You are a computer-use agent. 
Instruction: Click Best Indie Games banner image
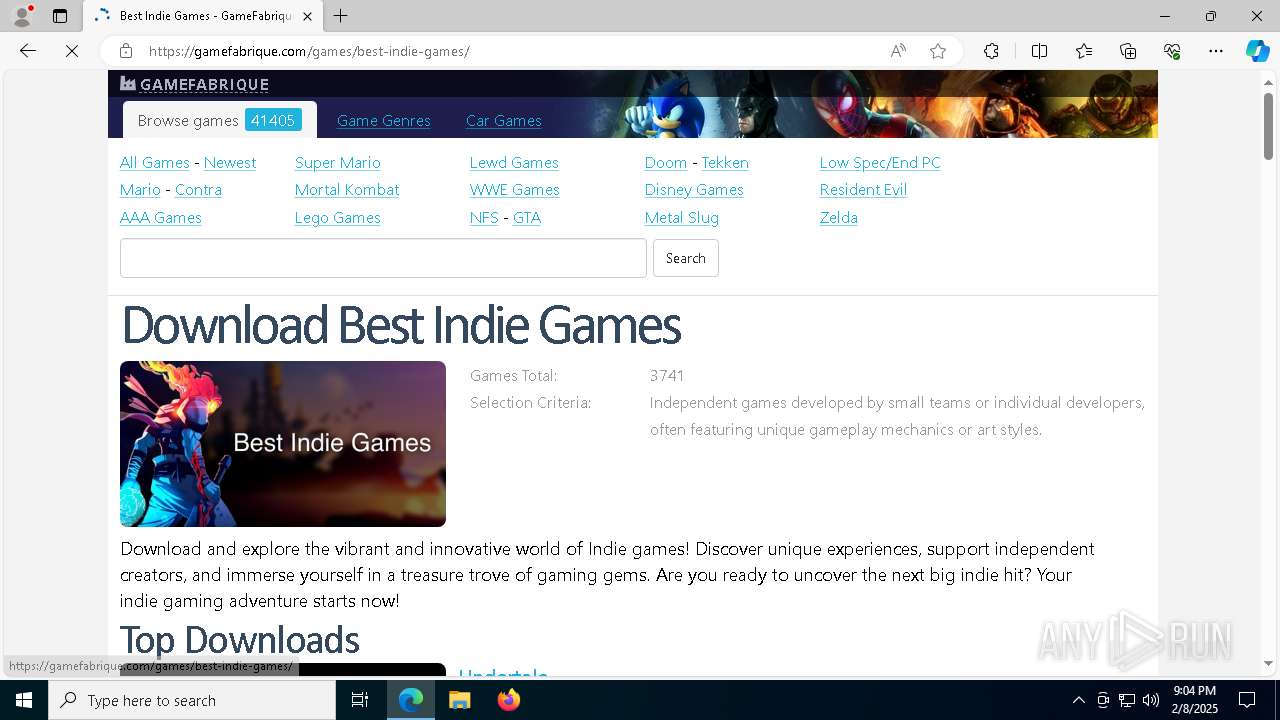283,443
